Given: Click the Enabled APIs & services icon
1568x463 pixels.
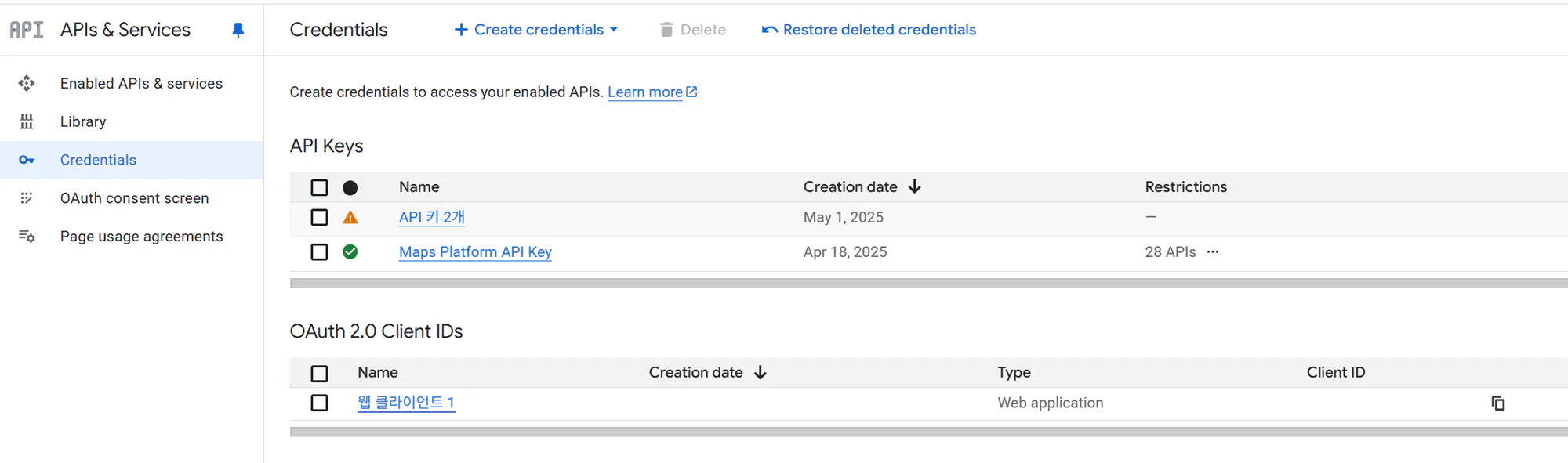Looking at the screenshot, I should (x=27, y=83).
